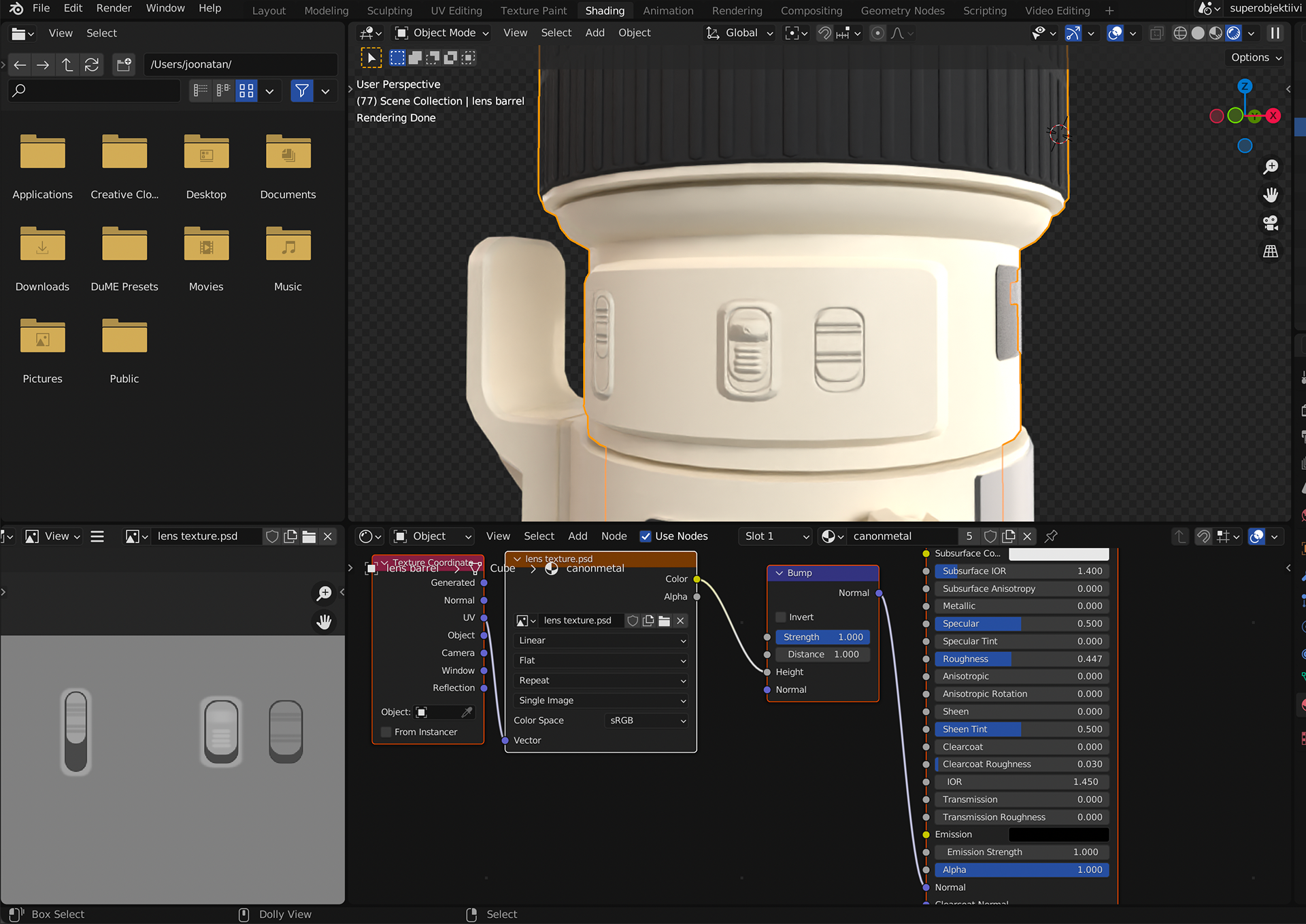Toggle fake user shield for canonmetal
The width and height of the screenshot is (1306, 924).
click(x=990, y=536)
